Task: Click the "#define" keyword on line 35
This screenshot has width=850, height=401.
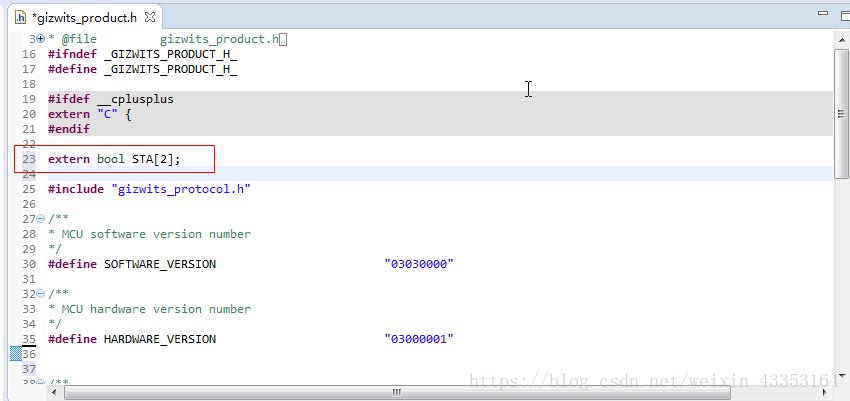Action: 72,339
